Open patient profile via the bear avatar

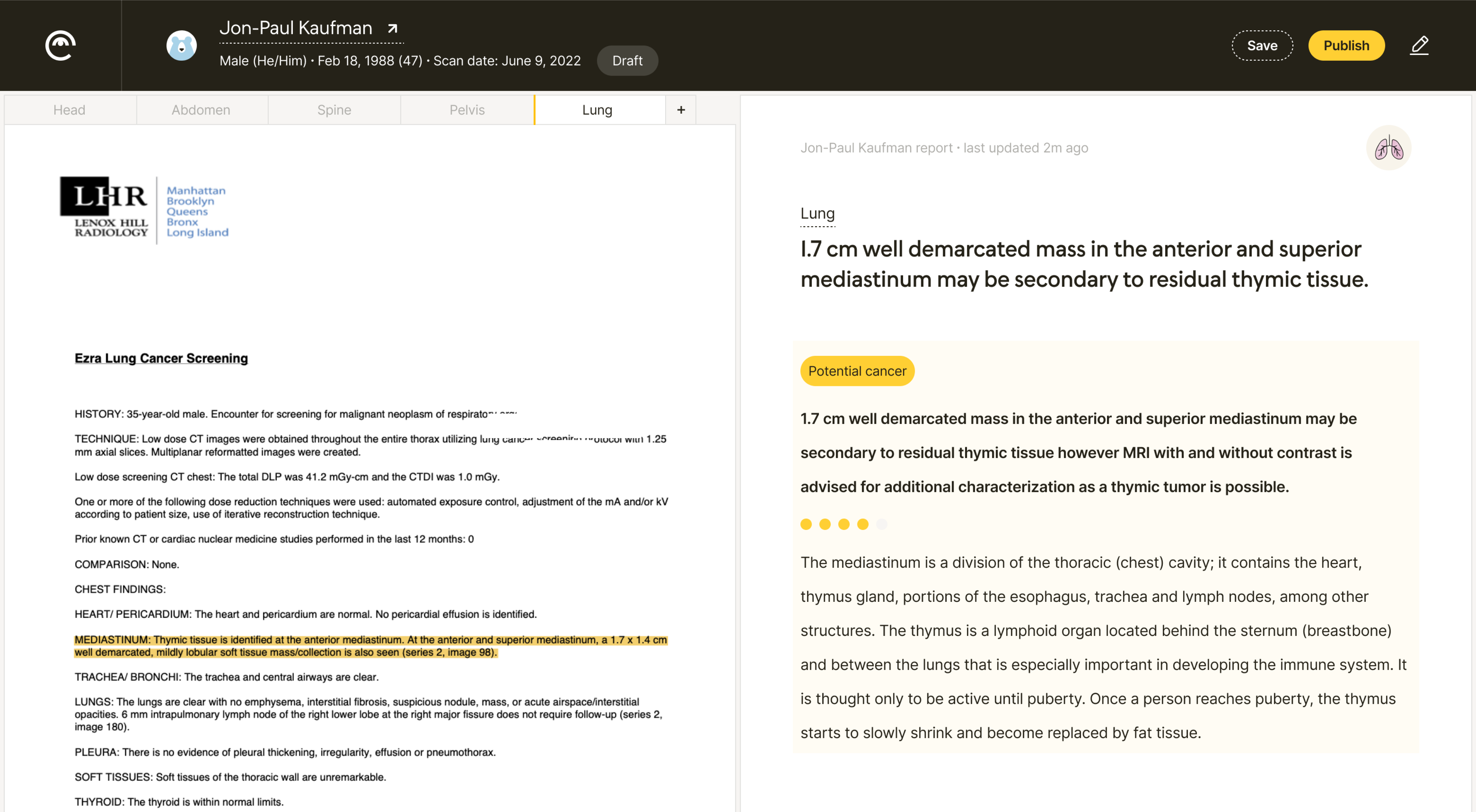[182, 45]
